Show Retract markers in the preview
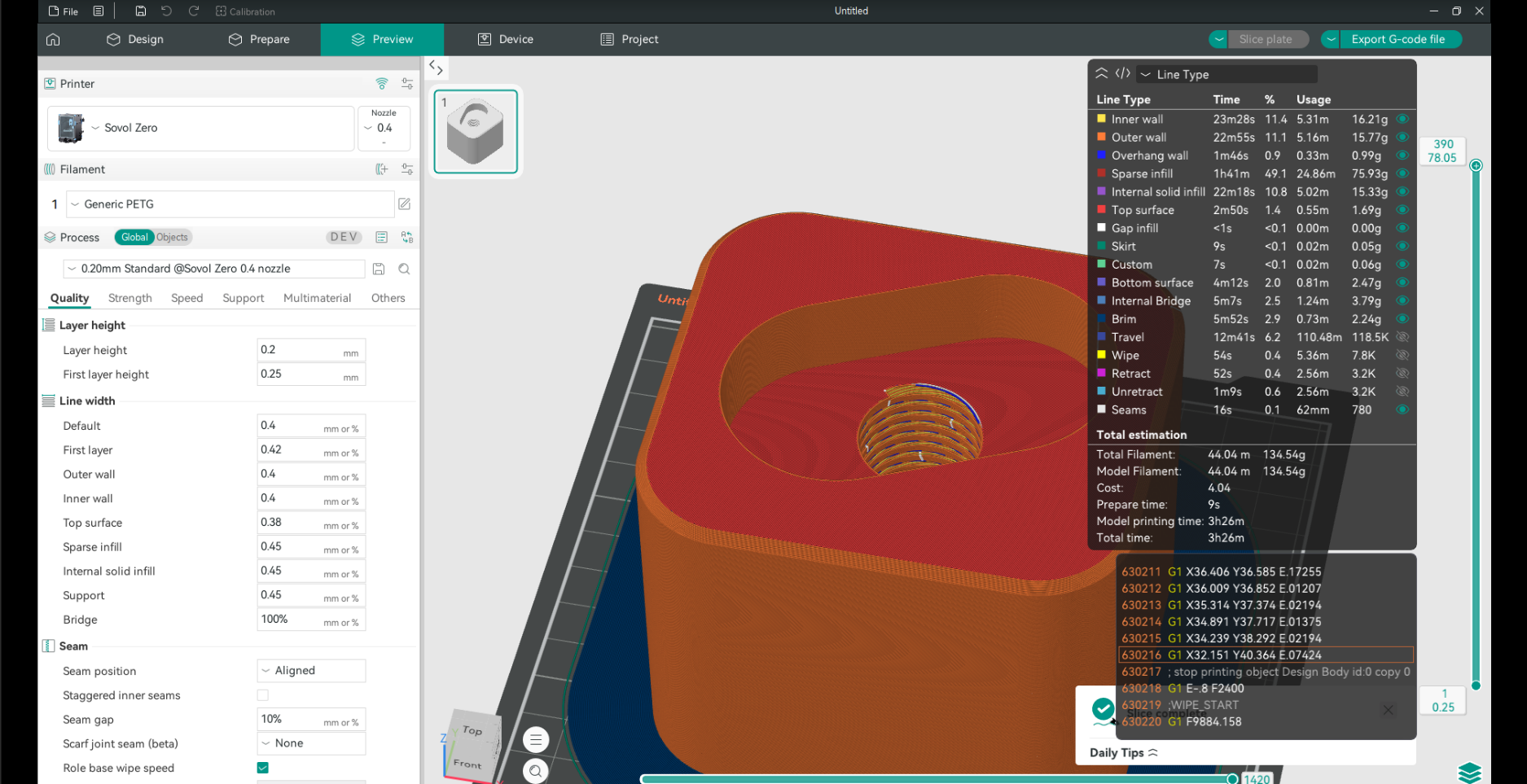1527x784 pixels. click(x=1402, y=374)
